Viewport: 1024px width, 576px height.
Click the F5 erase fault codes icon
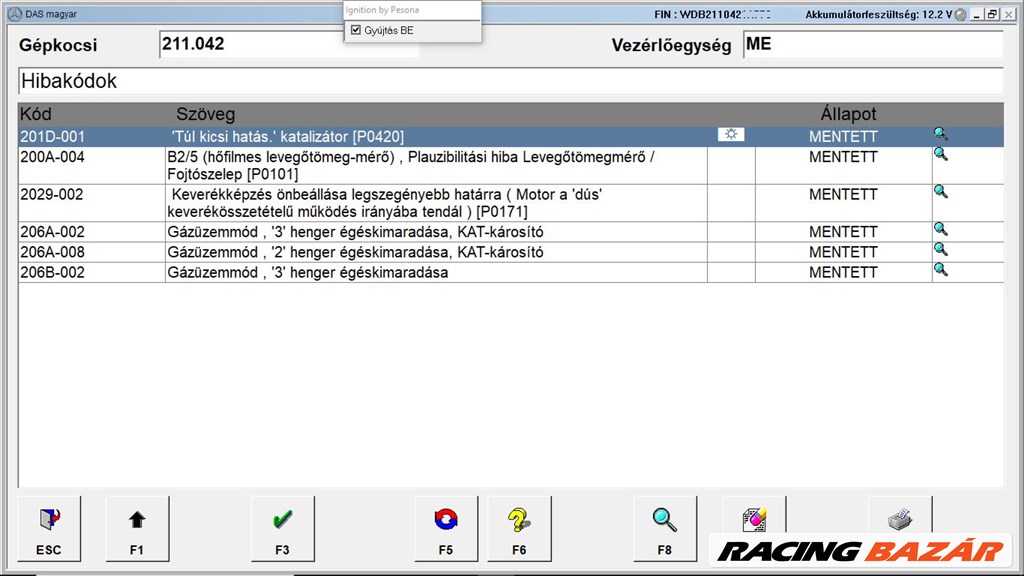coord(446,519)
